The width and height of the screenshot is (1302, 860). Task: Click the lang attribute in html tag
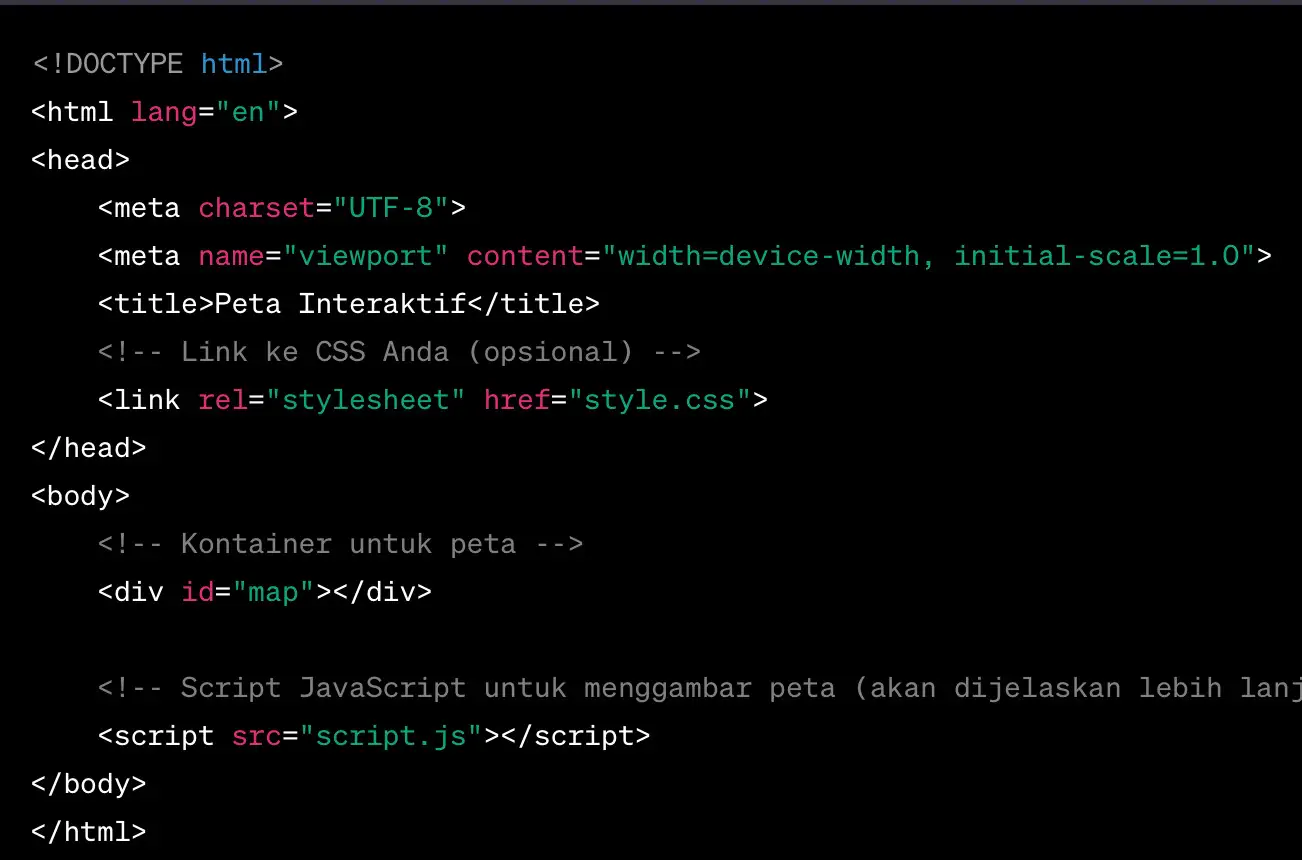[165, 112]
